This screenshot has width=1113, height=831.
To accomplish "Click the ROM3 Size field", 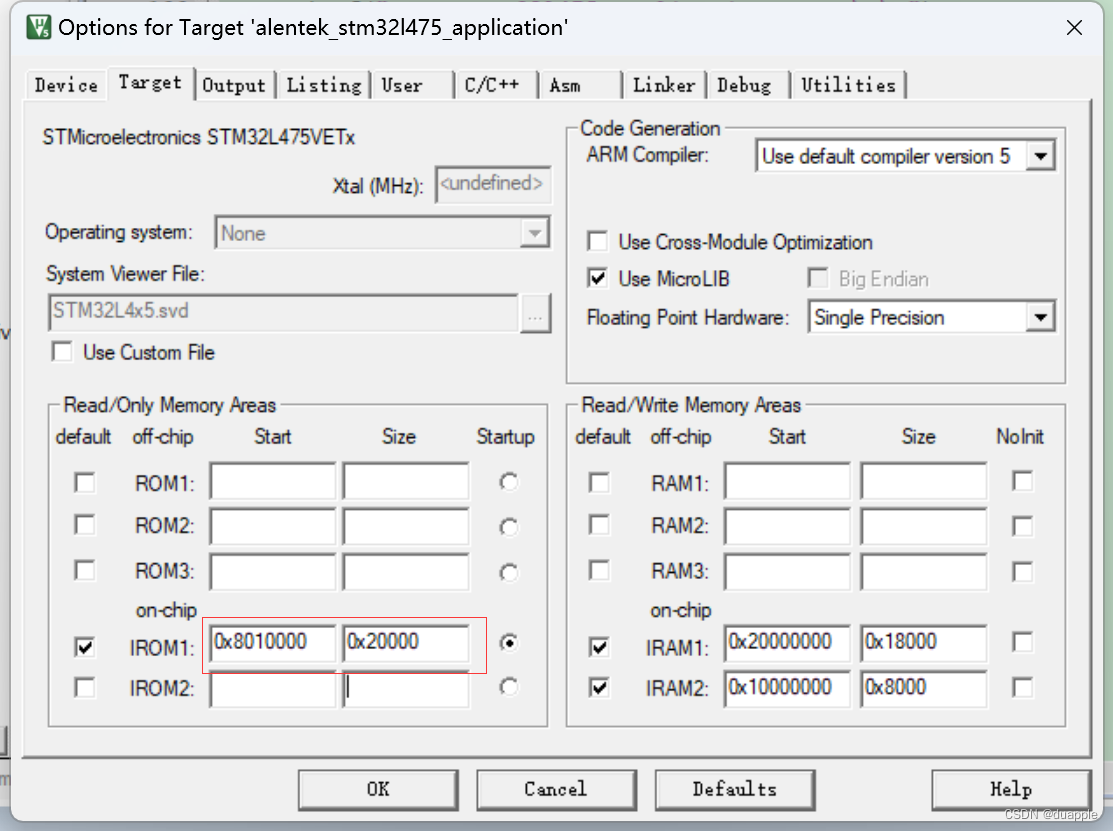I will (x=406, y=571).
